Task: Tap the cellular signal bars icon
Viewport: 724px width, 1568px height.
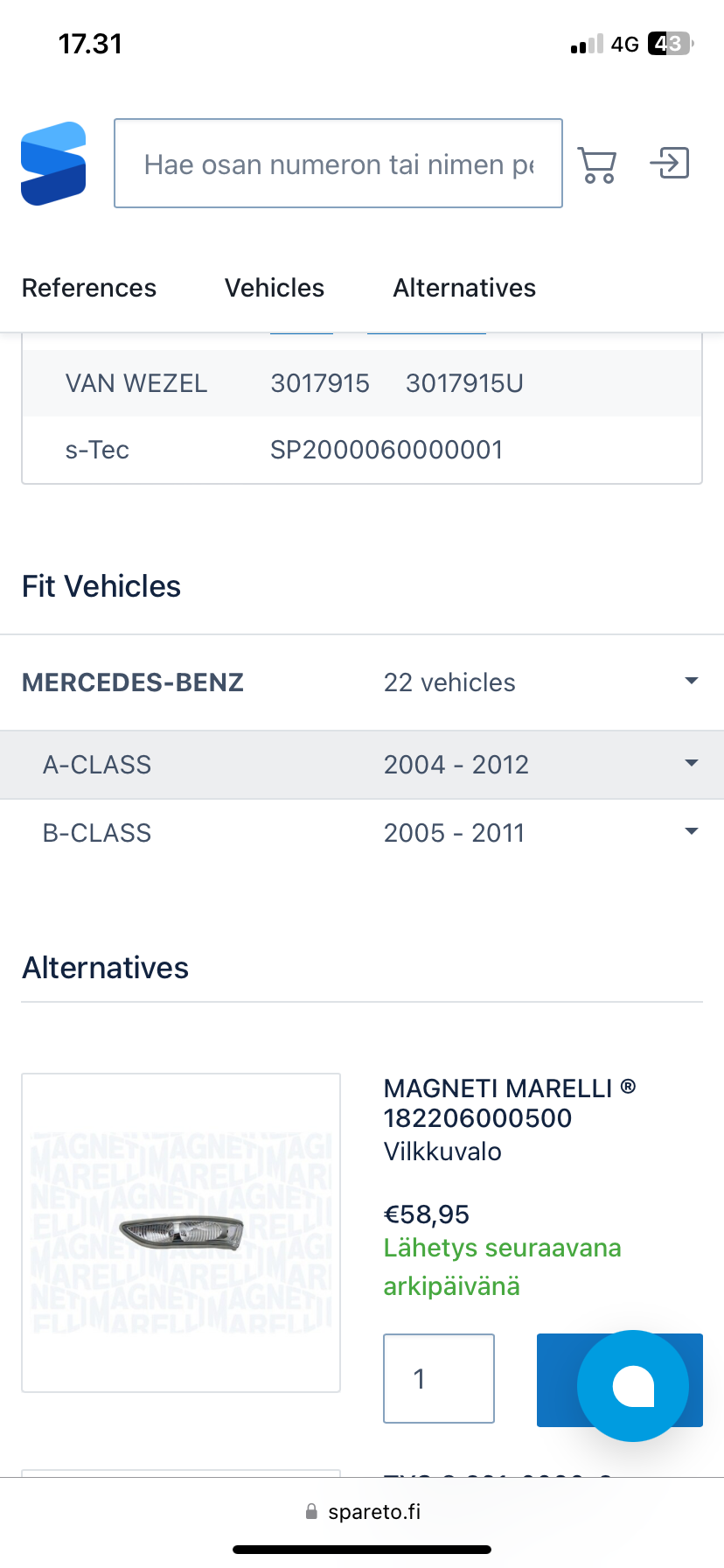Action: (587, 44)
